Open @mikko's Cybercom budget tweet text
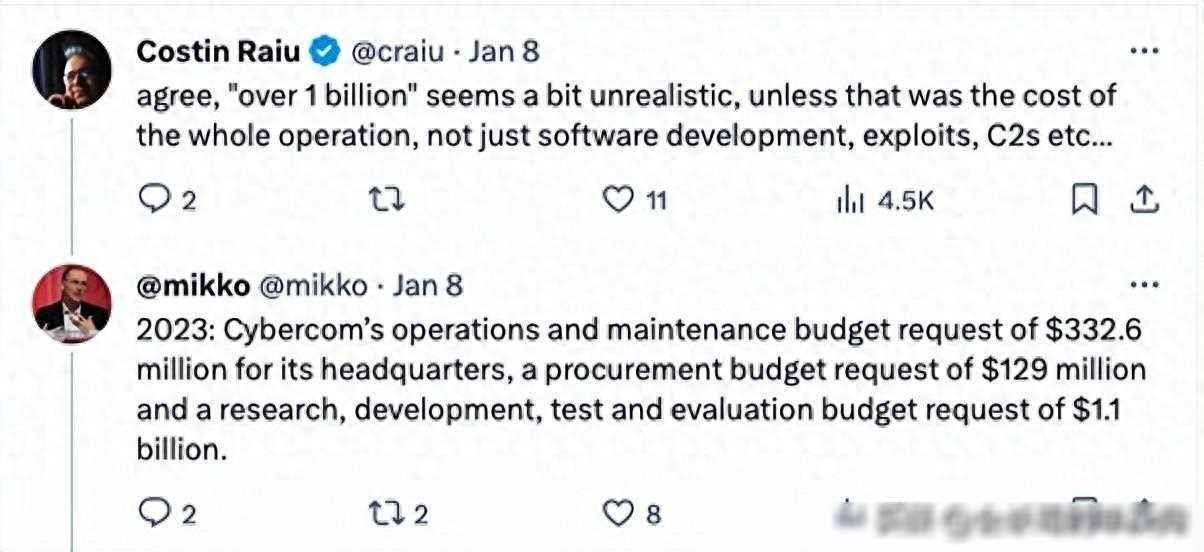 [640, 389]
